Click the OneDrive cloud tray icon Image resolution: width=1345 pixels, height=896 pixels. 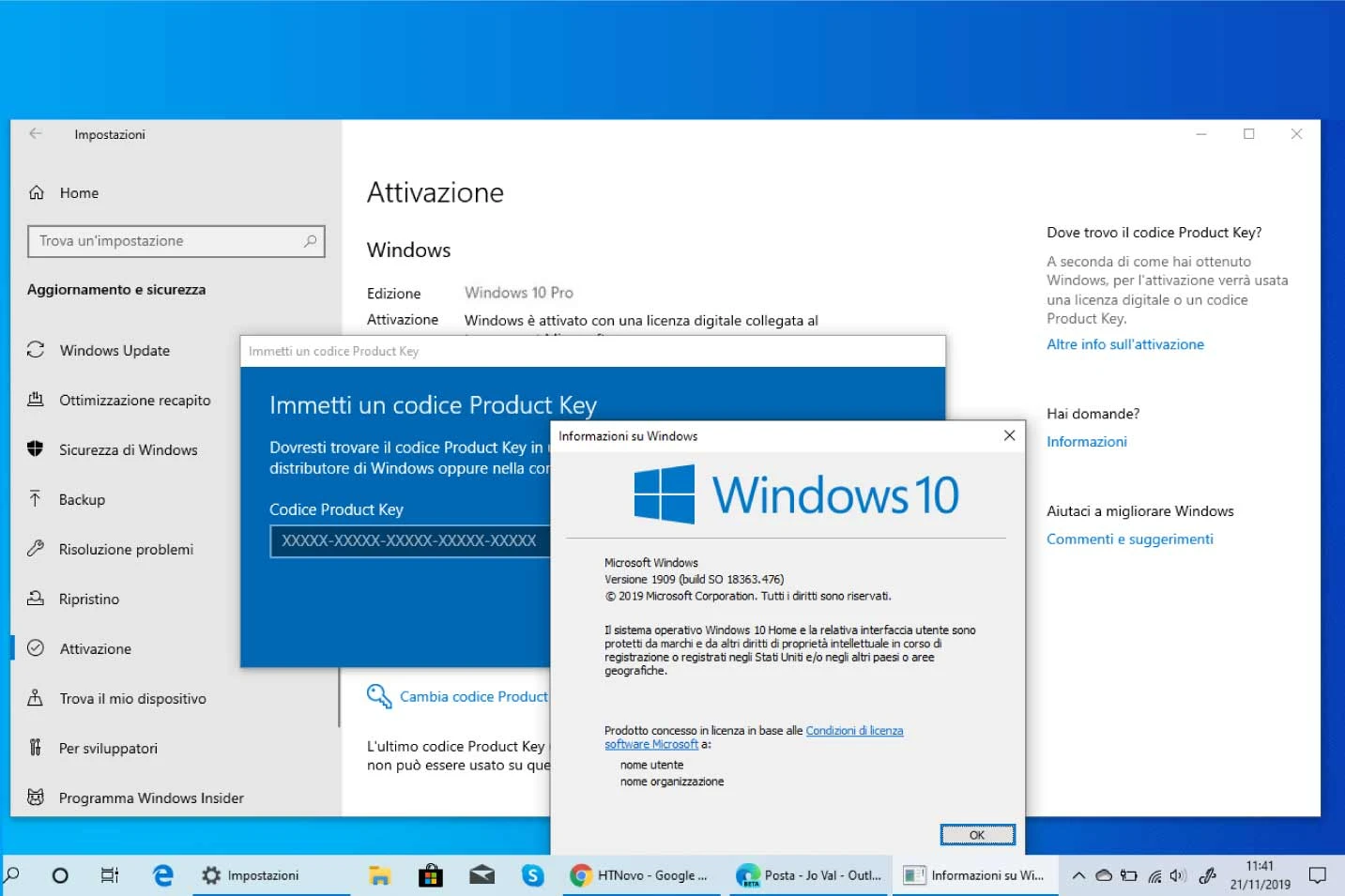(x=1104, y=875)
